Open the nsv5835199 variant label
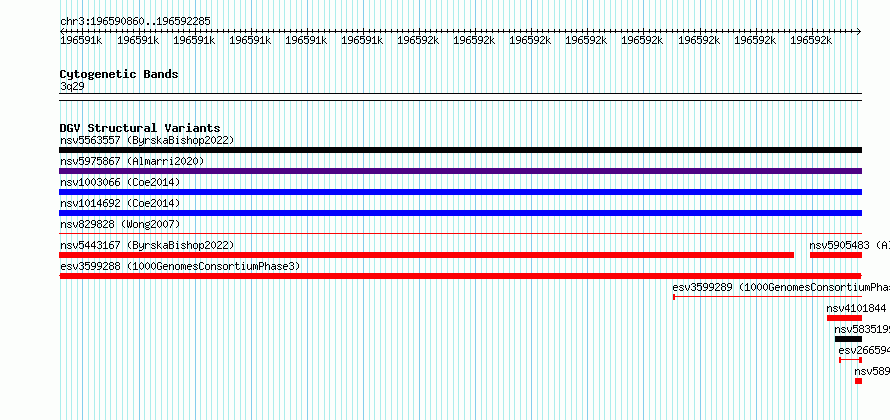Image resolution: width=890 pixels, height=420 pixels. pyautogui.click(x=862, y=329)
